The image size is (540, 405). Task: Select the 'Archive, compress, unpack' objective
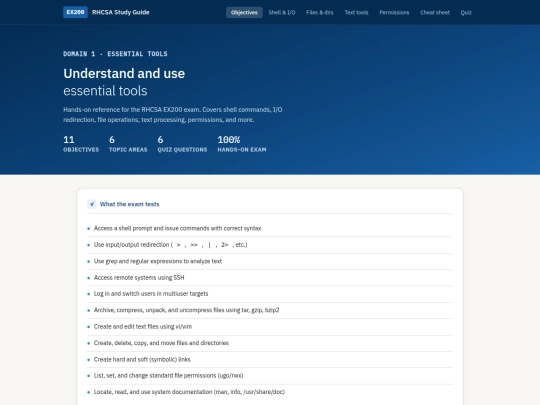(270, 310)
